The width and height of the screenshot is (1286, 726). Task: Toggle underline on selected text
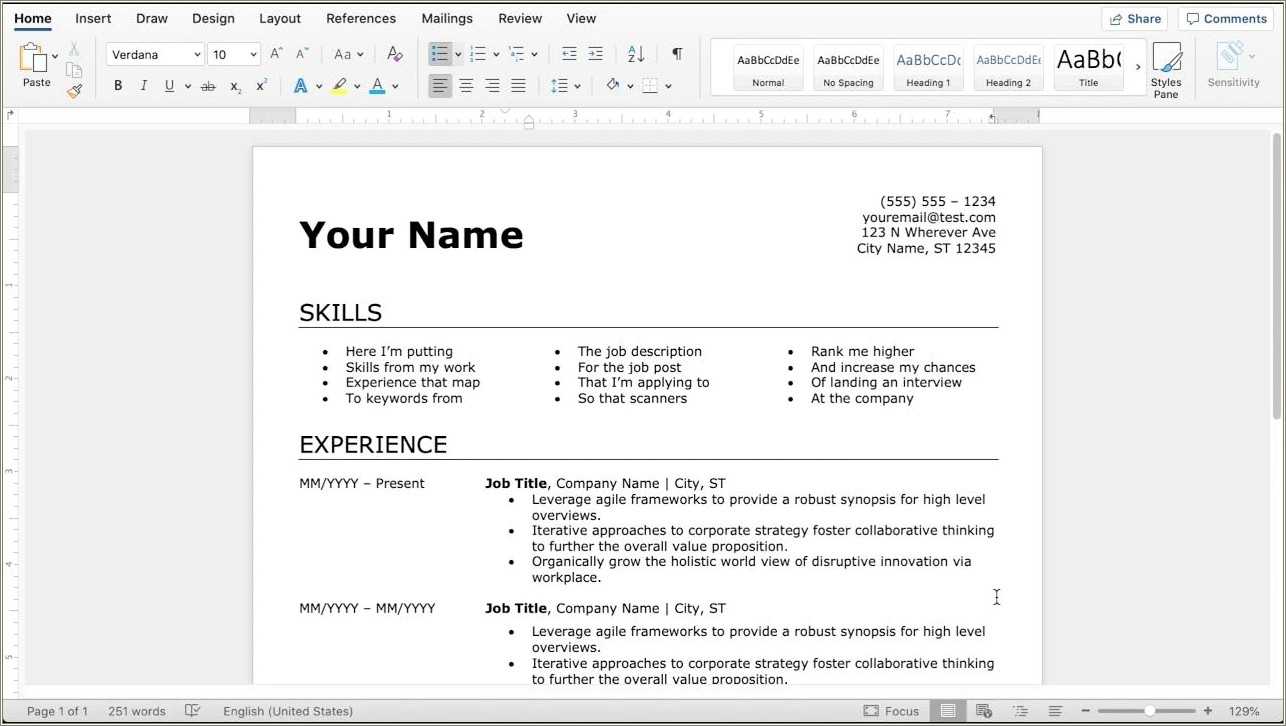coord(166,86)
